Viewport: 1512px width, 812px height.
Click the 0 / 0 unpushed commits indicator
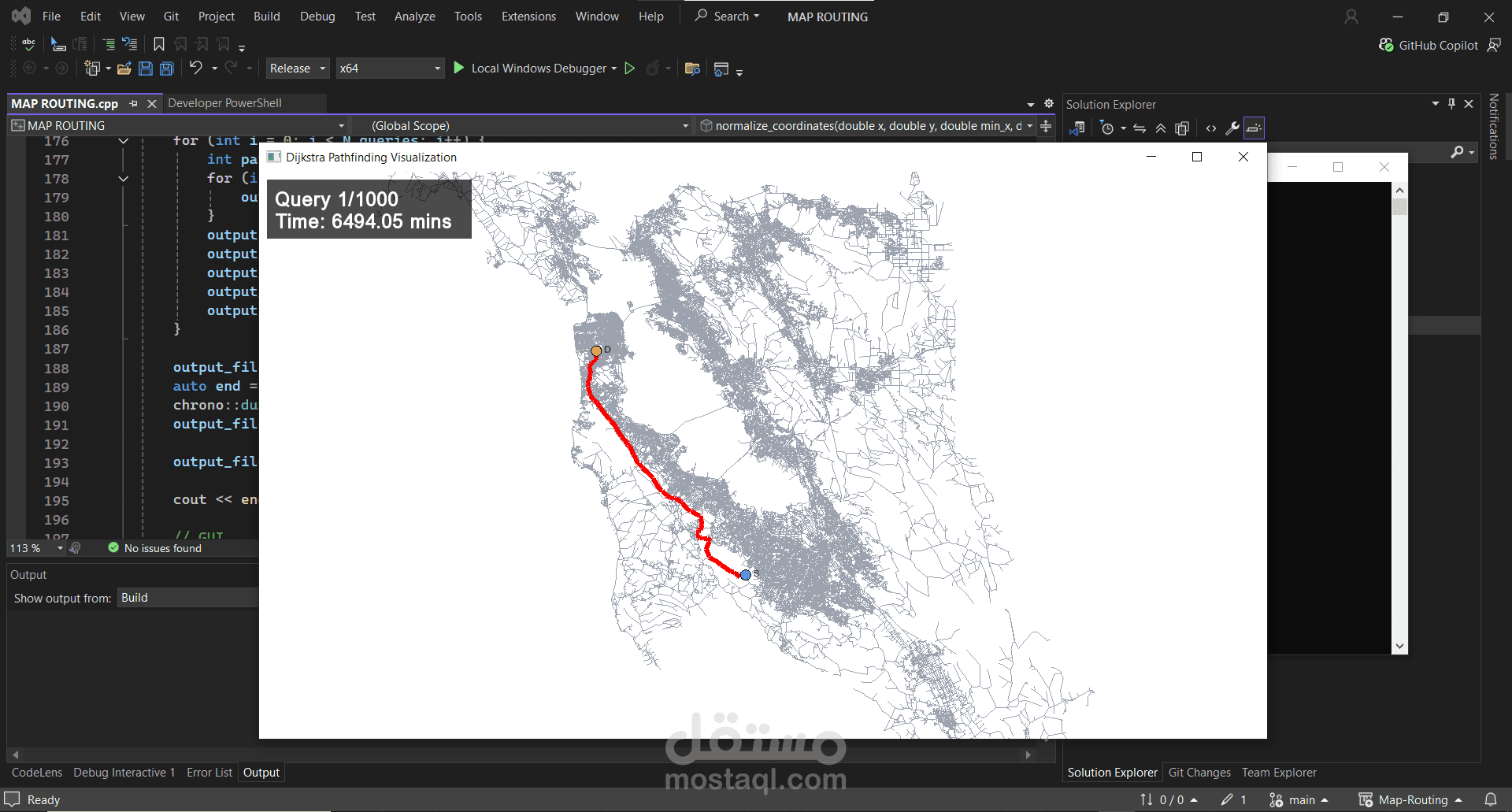(1169, 799)
